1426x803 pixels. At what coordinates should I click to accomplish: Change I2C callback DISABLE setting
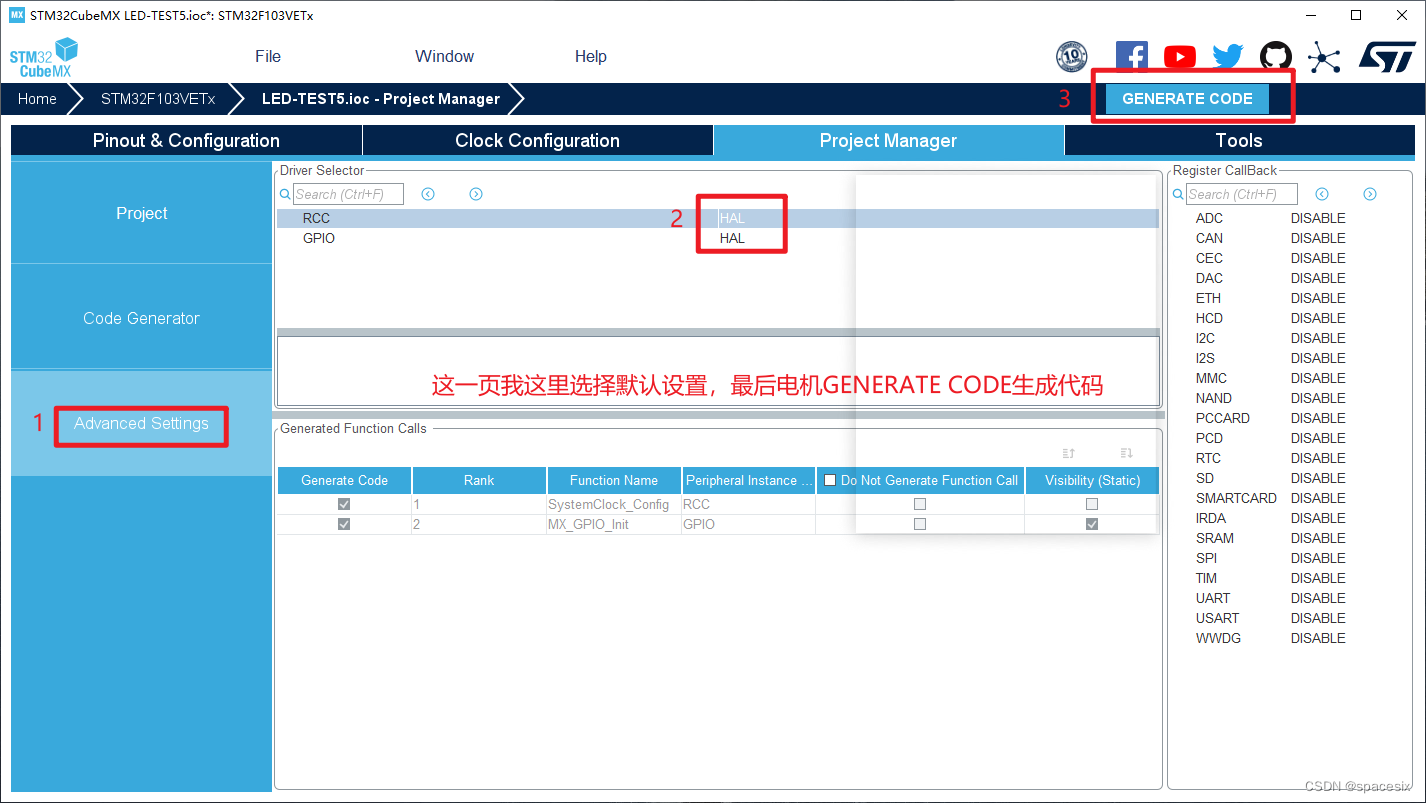1317,338
